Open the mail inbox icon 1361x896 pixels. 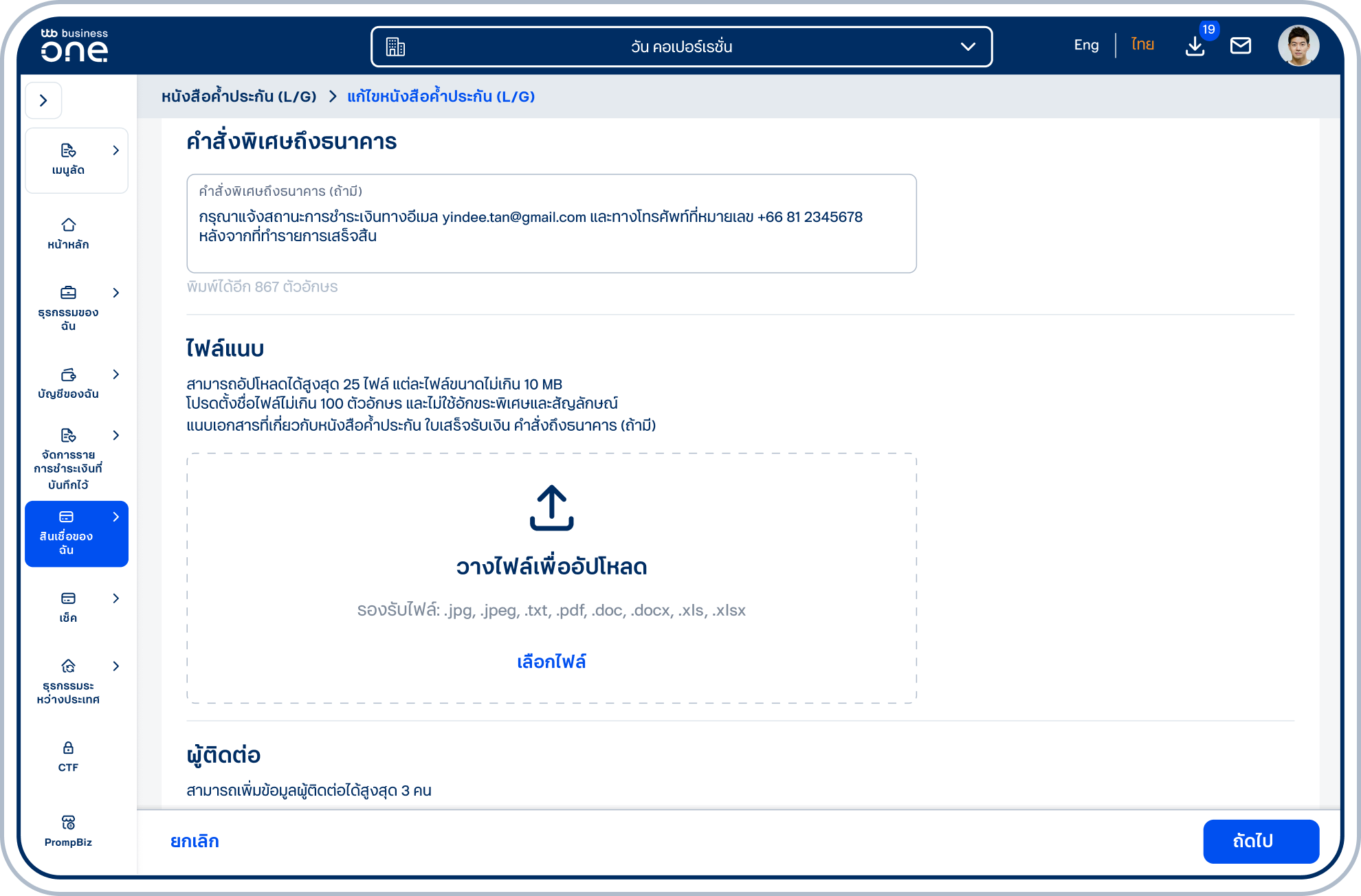[1240, 46]
